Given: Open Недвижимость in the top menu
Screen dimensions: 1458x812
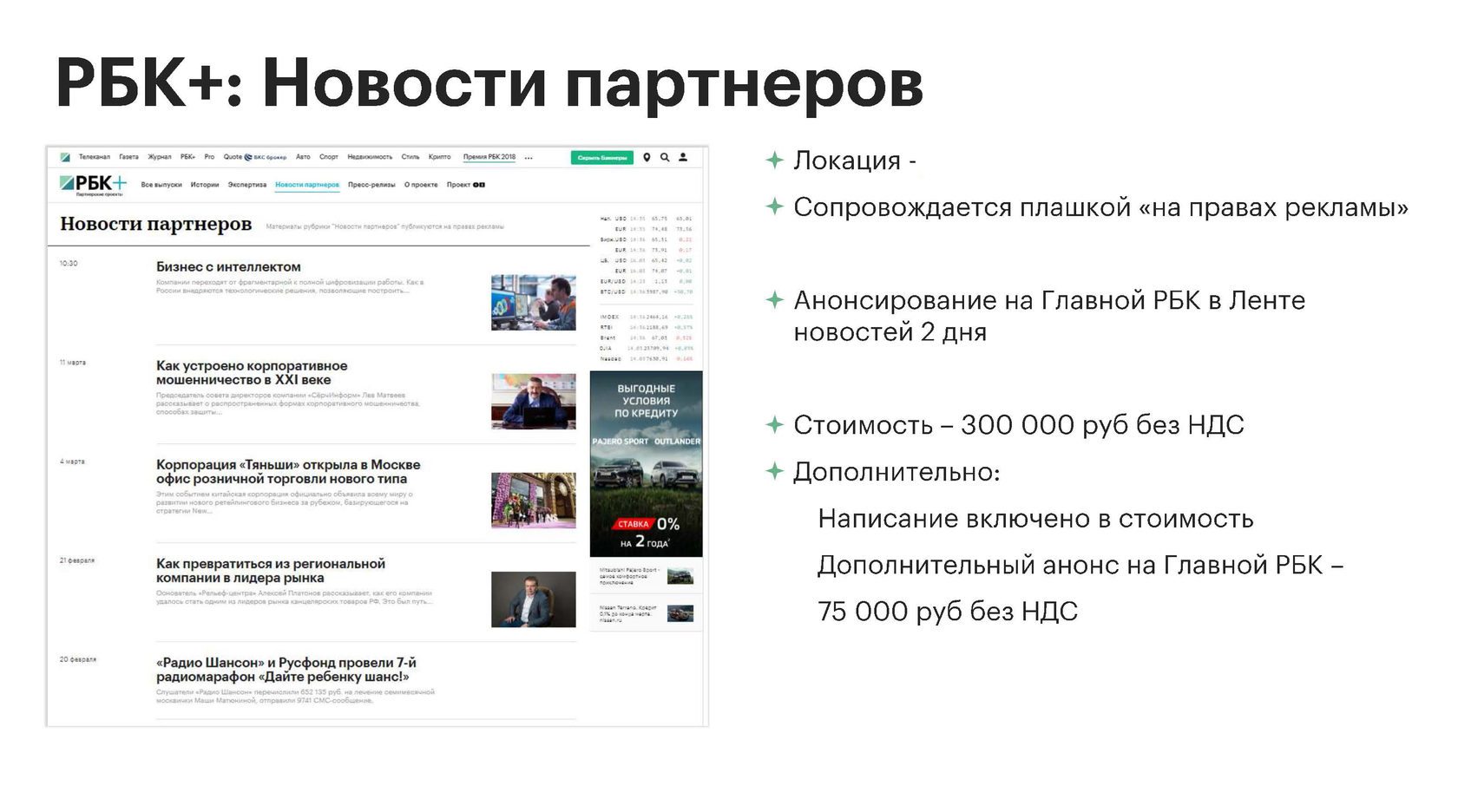Looking at the screenshot, I should 370,157.
